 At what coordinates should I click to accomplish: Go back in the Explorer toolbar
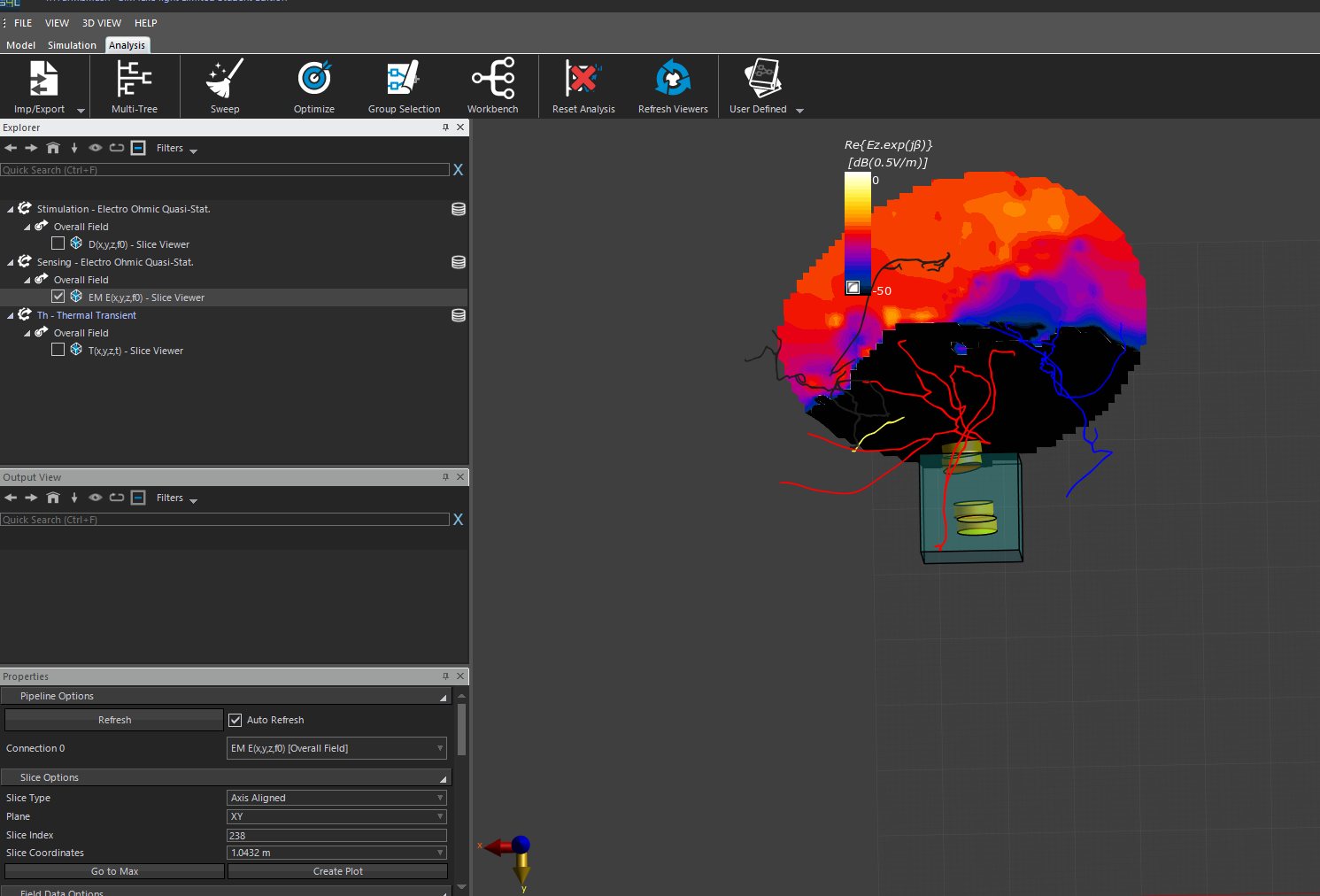pos(11,148)
